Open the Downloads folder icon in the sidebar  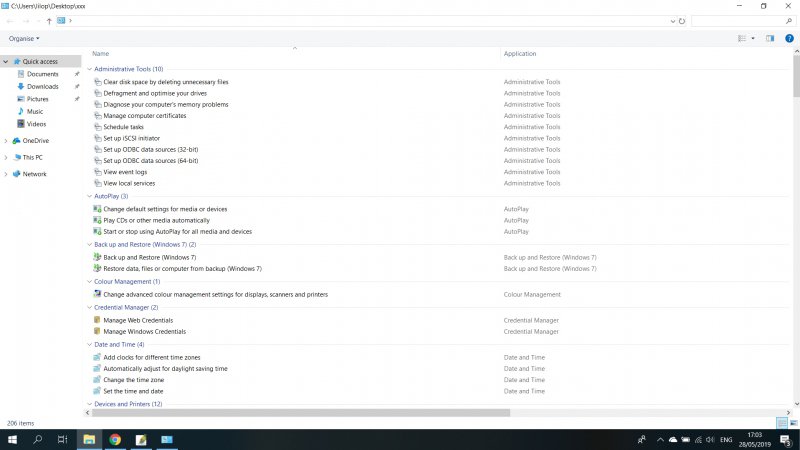(x=21, y=86)
